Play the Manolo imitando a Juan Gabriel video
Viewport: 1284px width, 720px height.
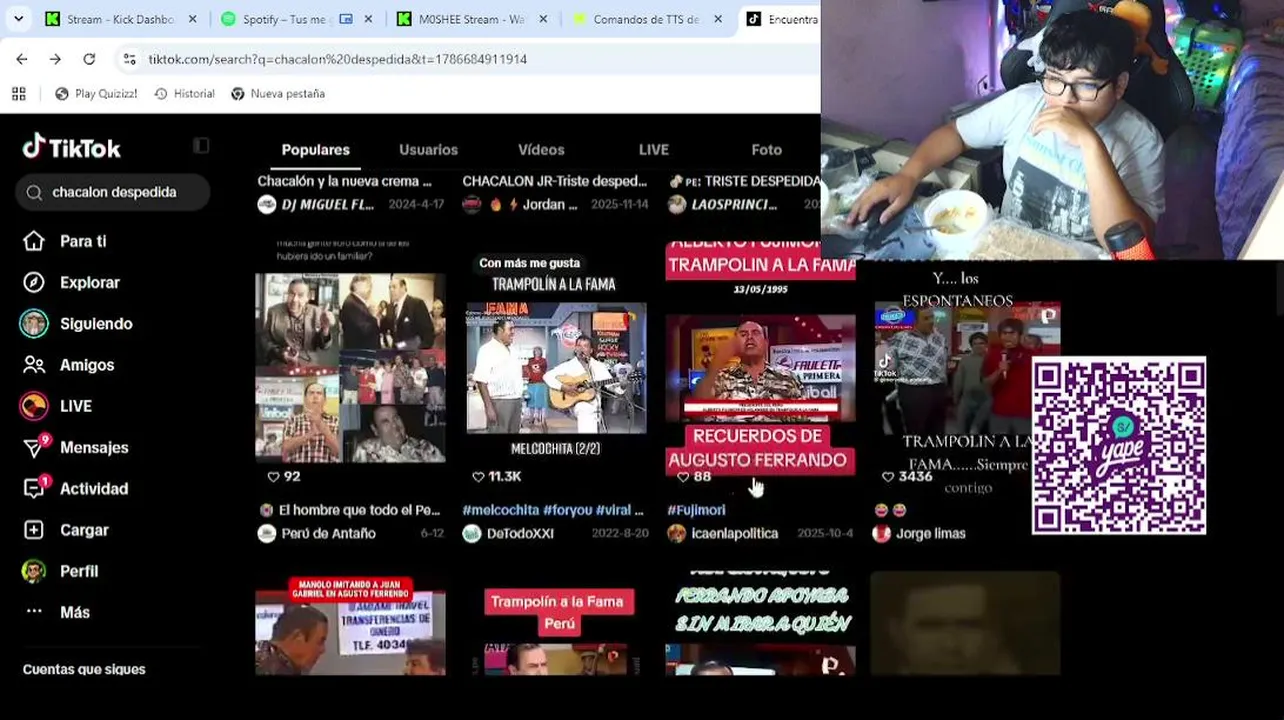(350, 625)
